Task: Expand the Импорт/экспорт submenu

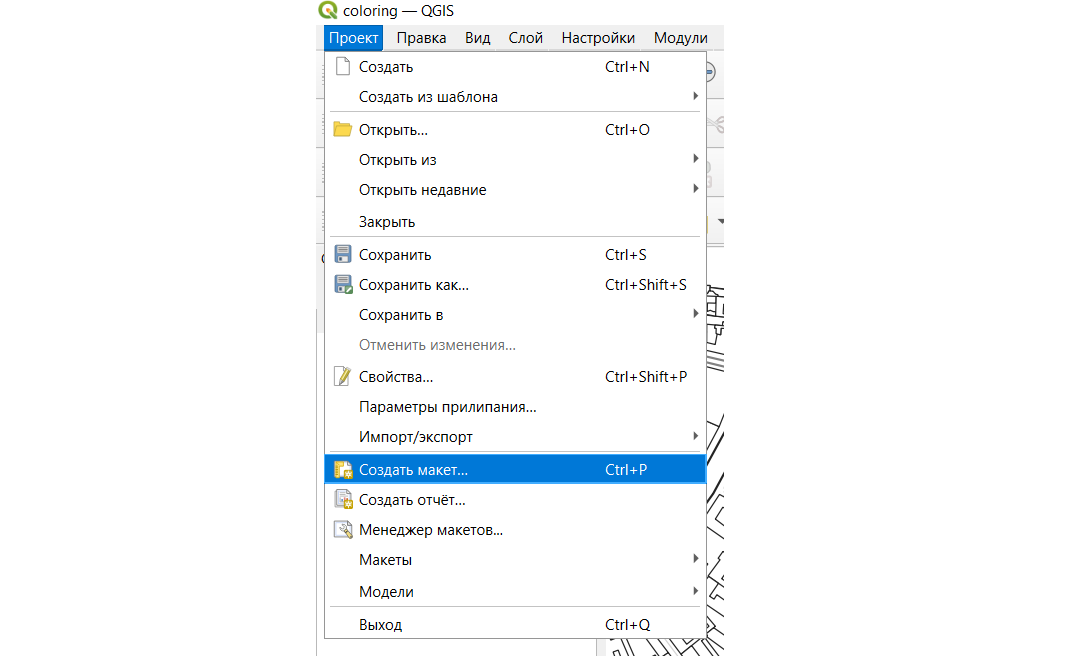Action: point(515,437)
